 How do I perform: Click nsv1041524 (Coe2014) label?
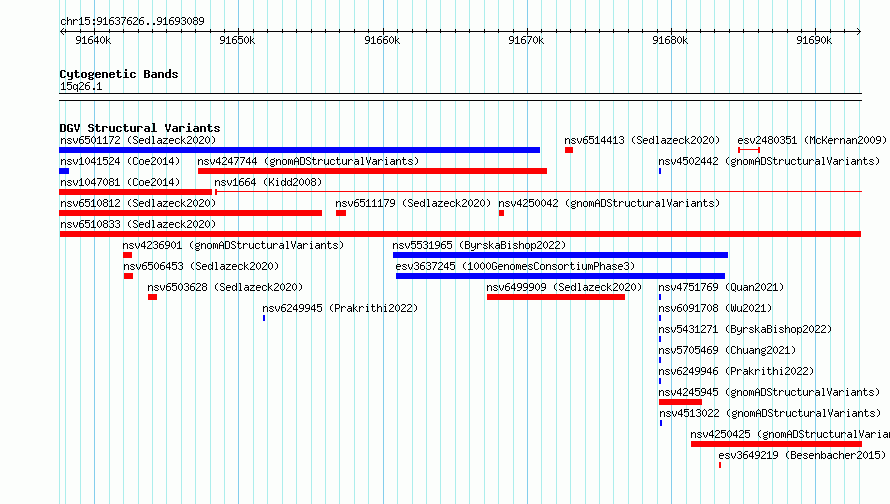point(120,161)
